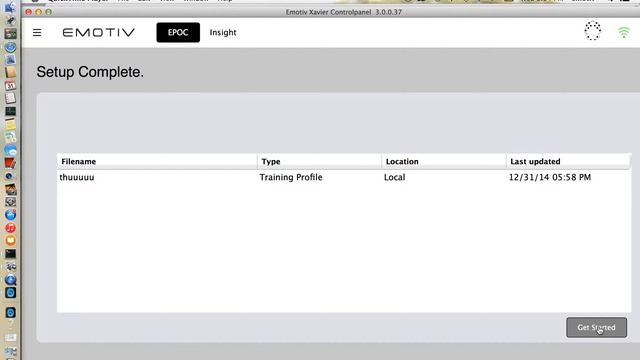The height and width of the screenshot is (360, 640).
Task: Click the Local location cell
Action: (x=395, y=177)
